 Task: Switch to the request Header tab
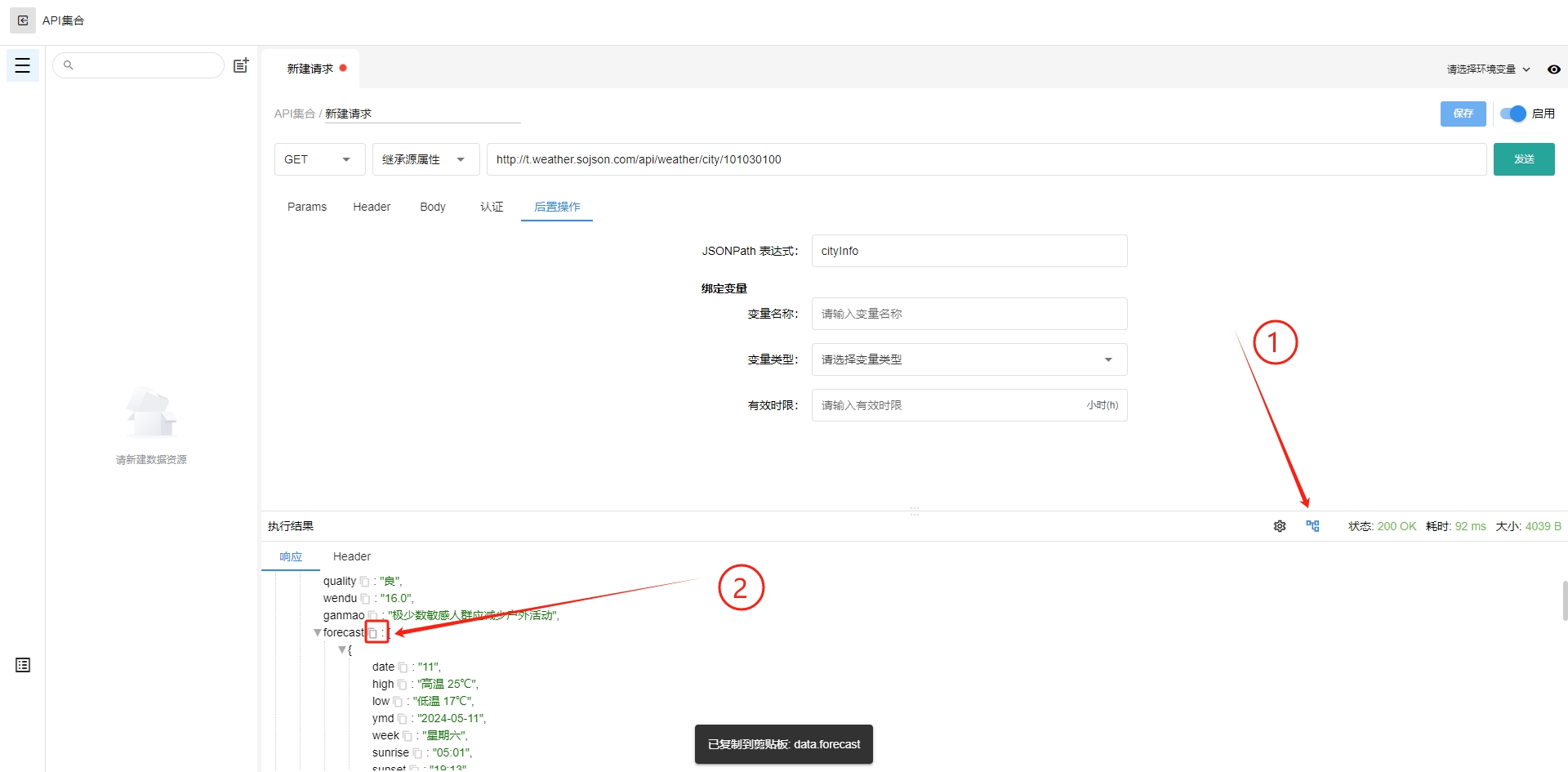372,207
